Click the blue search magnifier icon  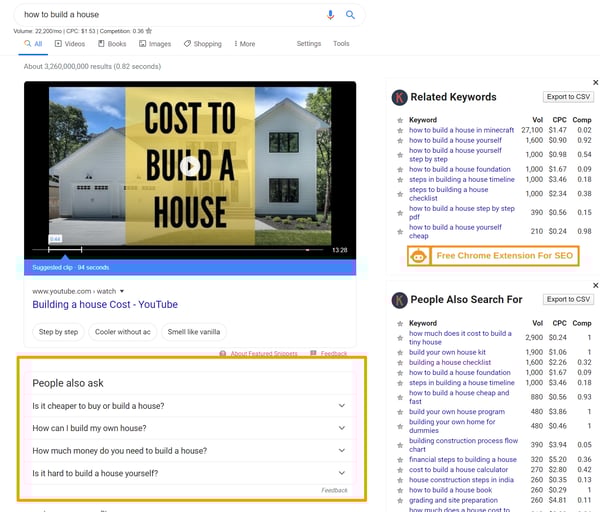pyautogui.click(x=350, y=15)
